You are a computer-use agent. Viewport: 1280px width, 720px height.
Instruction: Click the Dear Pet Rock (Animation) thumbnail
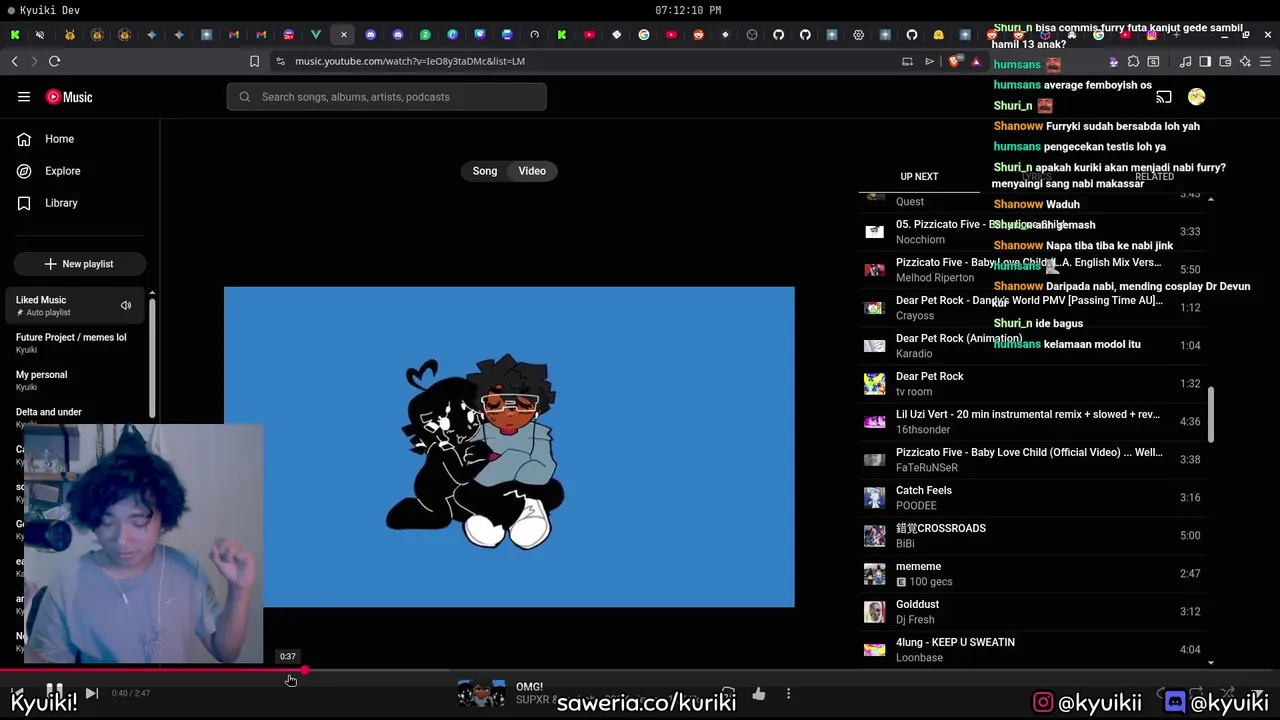pos(875,345)
